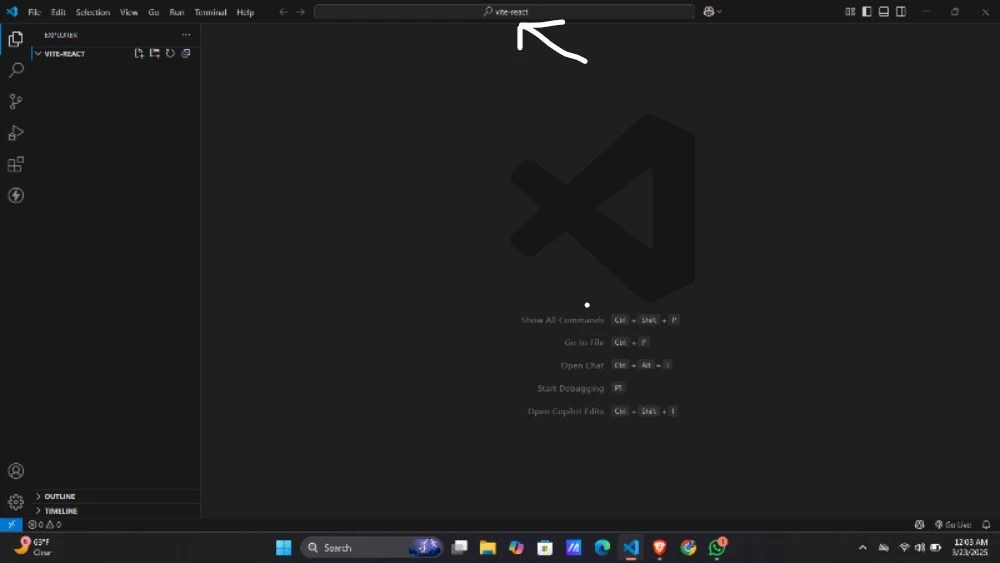
Task: Open Wi-Fi network settings in tray
Action: pos(904,547)
